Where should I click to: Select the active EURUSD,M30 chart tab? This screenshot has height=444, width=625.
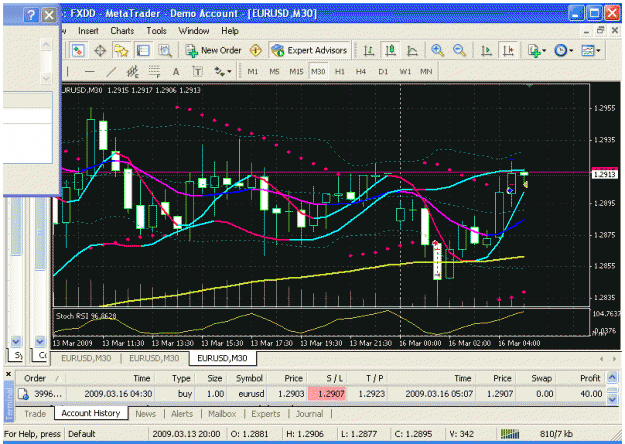[222, 358]
